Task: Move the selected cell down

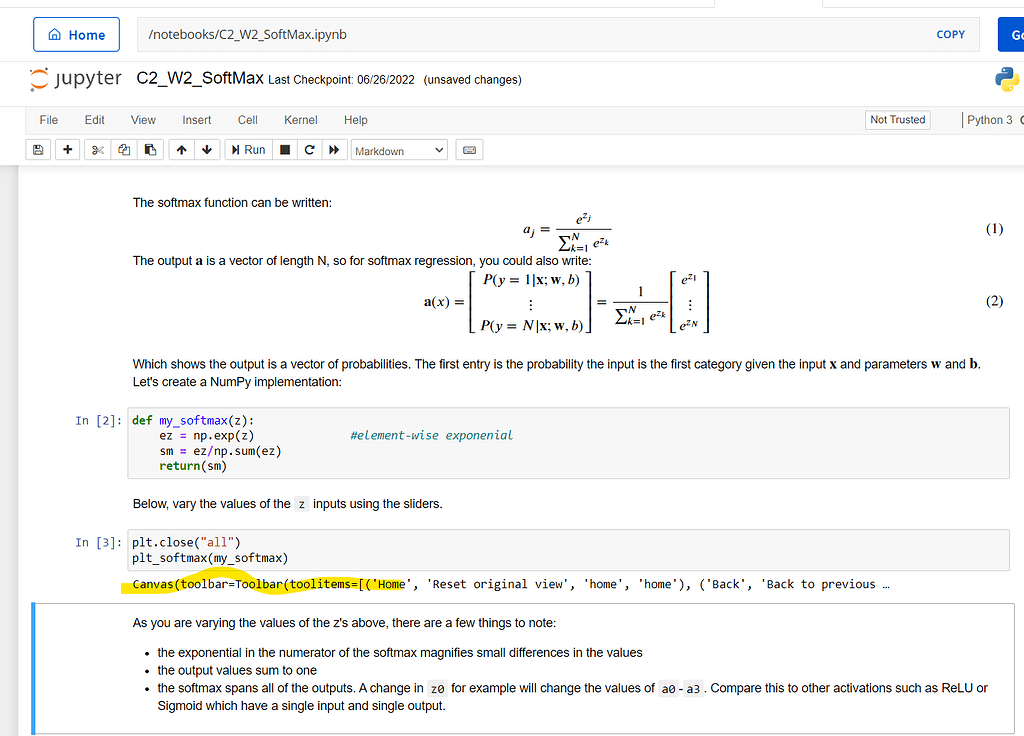Action: tap(207, 149)
